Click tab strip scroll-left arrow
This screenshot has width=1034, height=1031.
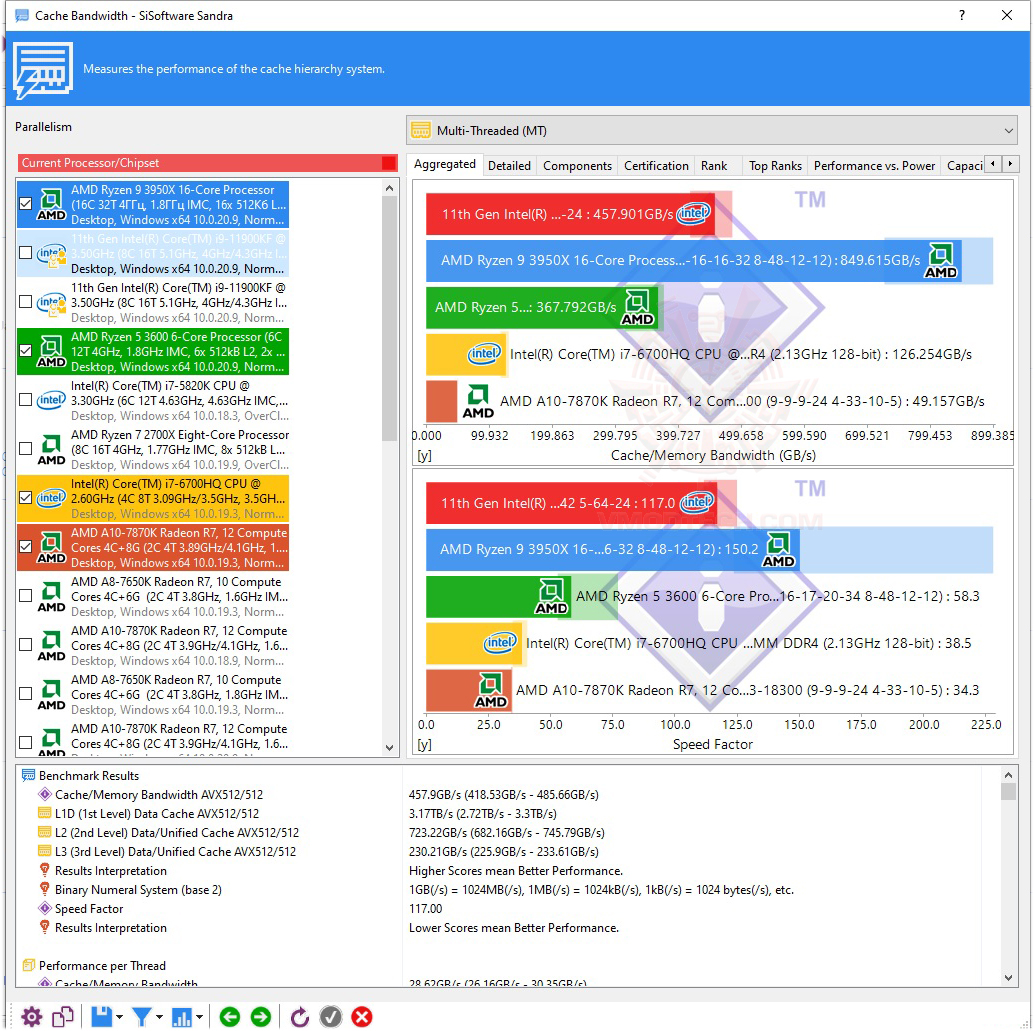point(993,164)
